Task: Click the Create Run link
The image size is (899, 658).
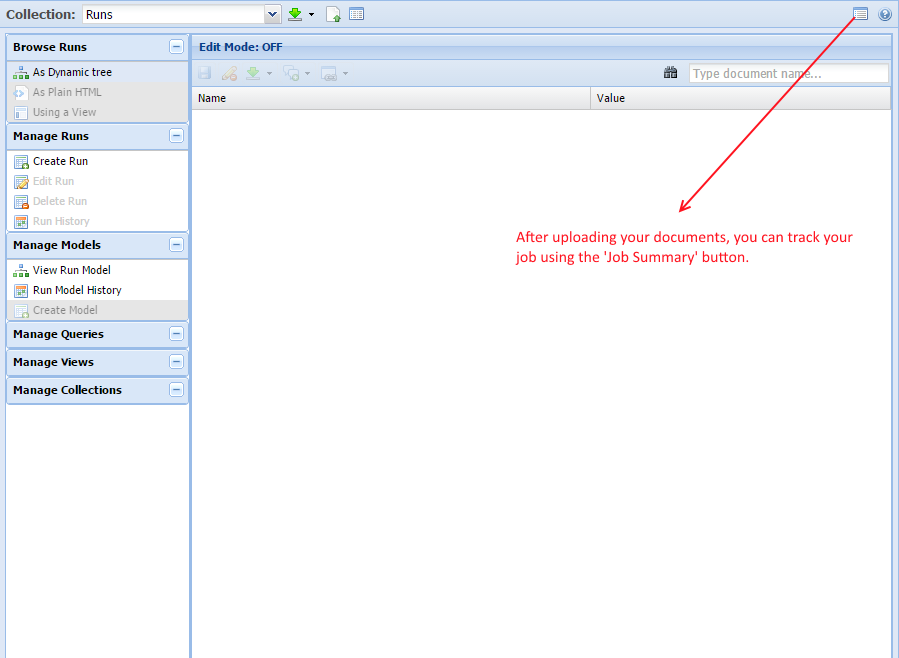Action: point(60,161)
